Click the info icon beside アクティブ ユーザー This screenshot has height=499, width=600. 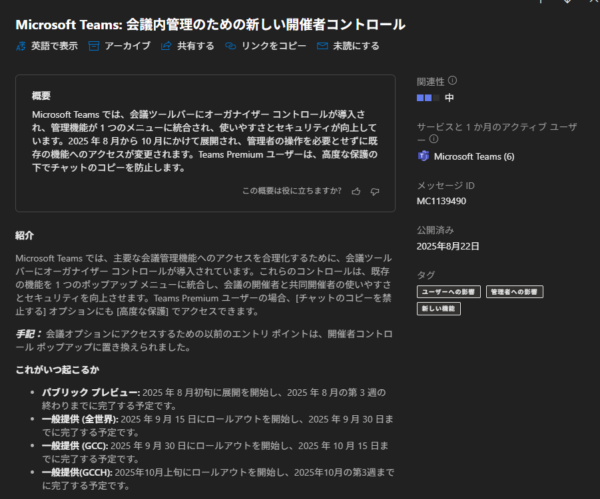pyautogui.click(x=434, y=140)
